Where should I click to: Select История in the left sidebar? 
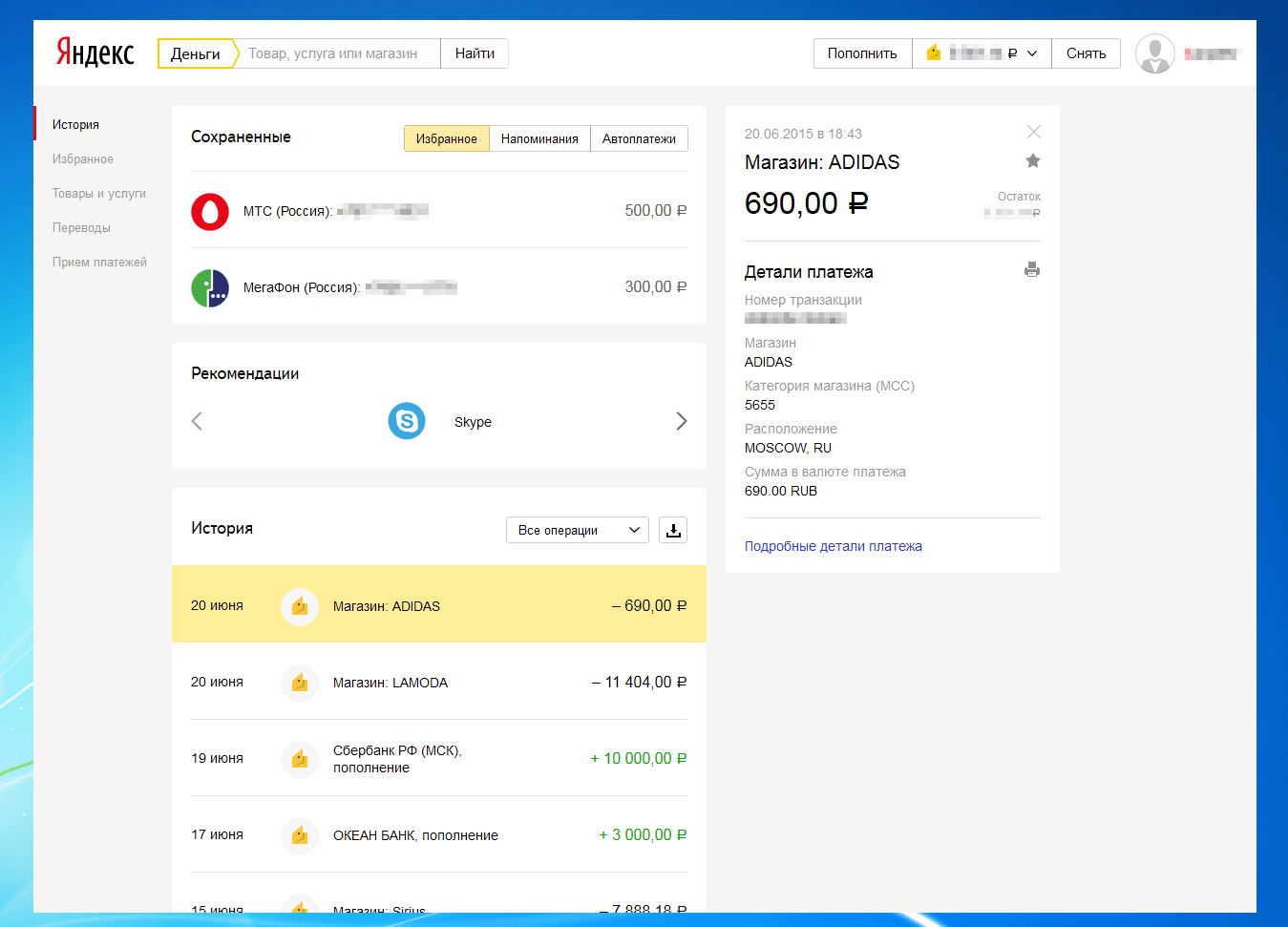(75, 124)
